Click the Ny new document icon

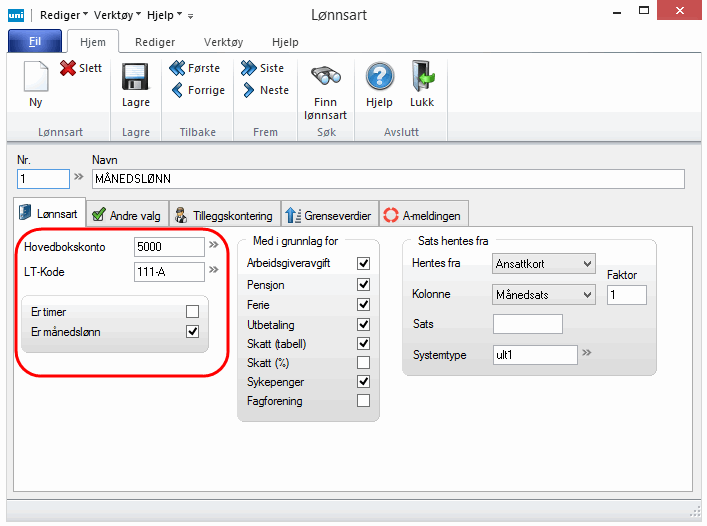pyautogui.click(x=35, y=78)
